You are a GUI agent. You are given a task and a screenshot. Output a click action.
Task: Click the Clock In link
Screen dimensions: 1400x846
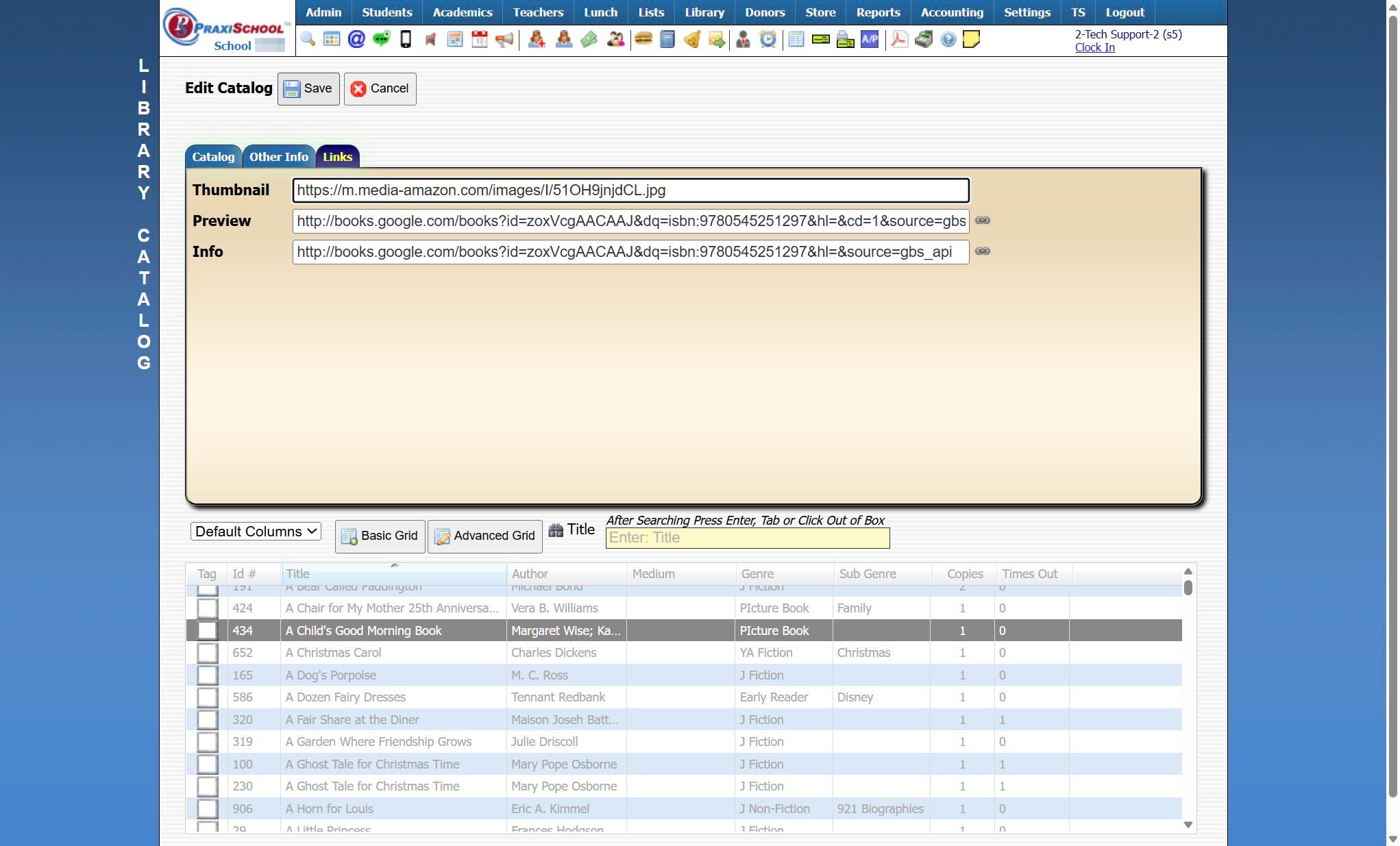(x=1094, y=47)
